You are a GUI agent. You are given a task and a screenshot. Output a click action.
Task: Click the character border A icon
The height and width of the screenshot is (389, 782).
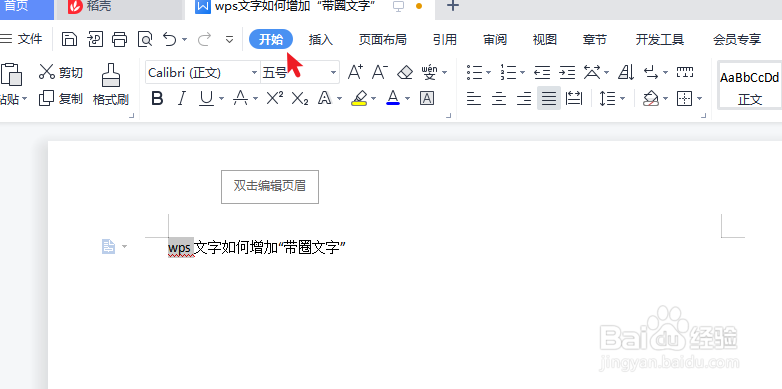(427, 98)
